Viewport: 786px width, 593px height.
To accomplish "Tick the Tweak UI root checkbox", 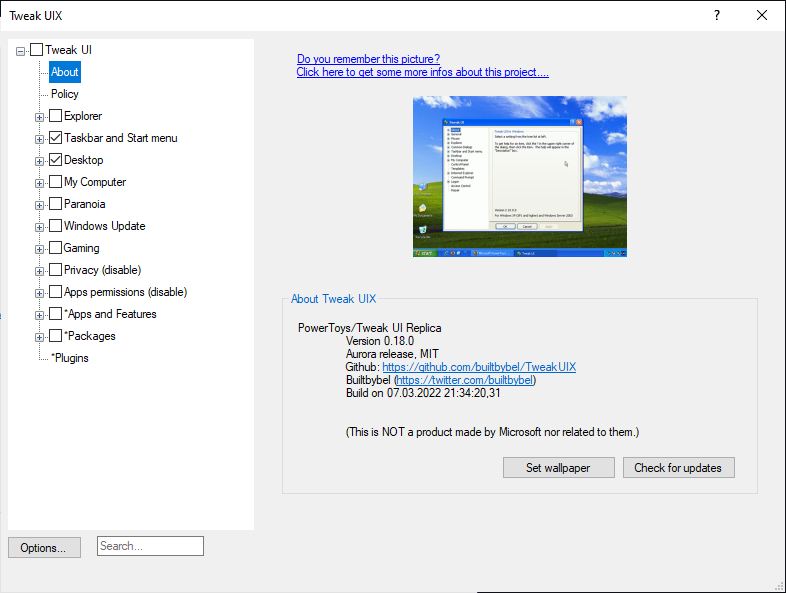I will click(x=37, y=50).
